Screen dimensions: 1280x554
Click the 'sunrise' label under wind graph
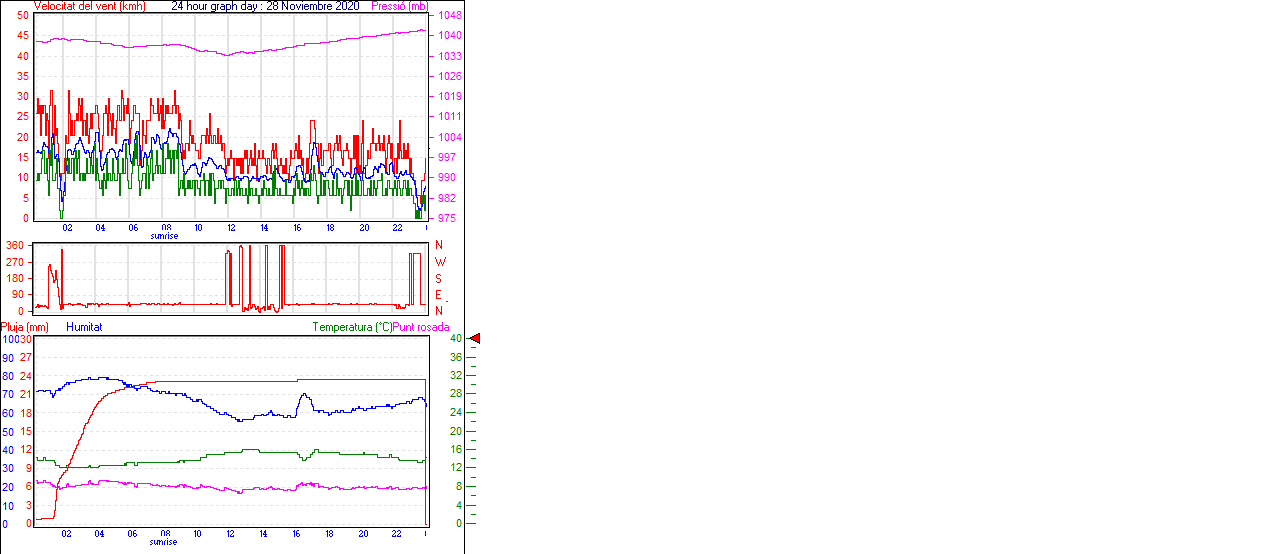coord(164,236)
